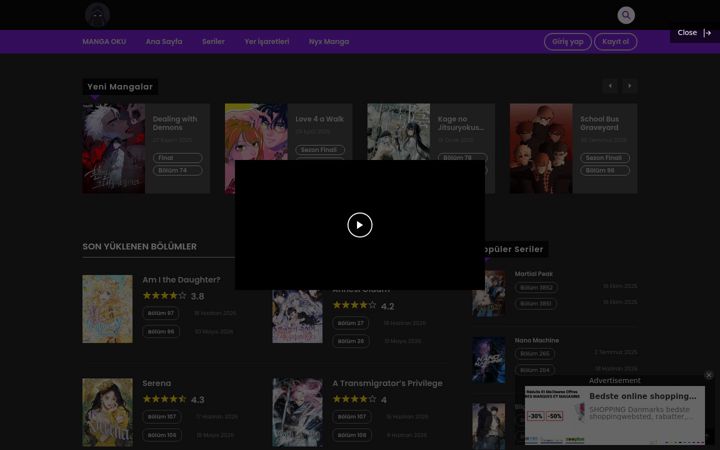Screen dimensions: 720x450
Task: Click the star rating of Serena
Action: coord(164,399)
